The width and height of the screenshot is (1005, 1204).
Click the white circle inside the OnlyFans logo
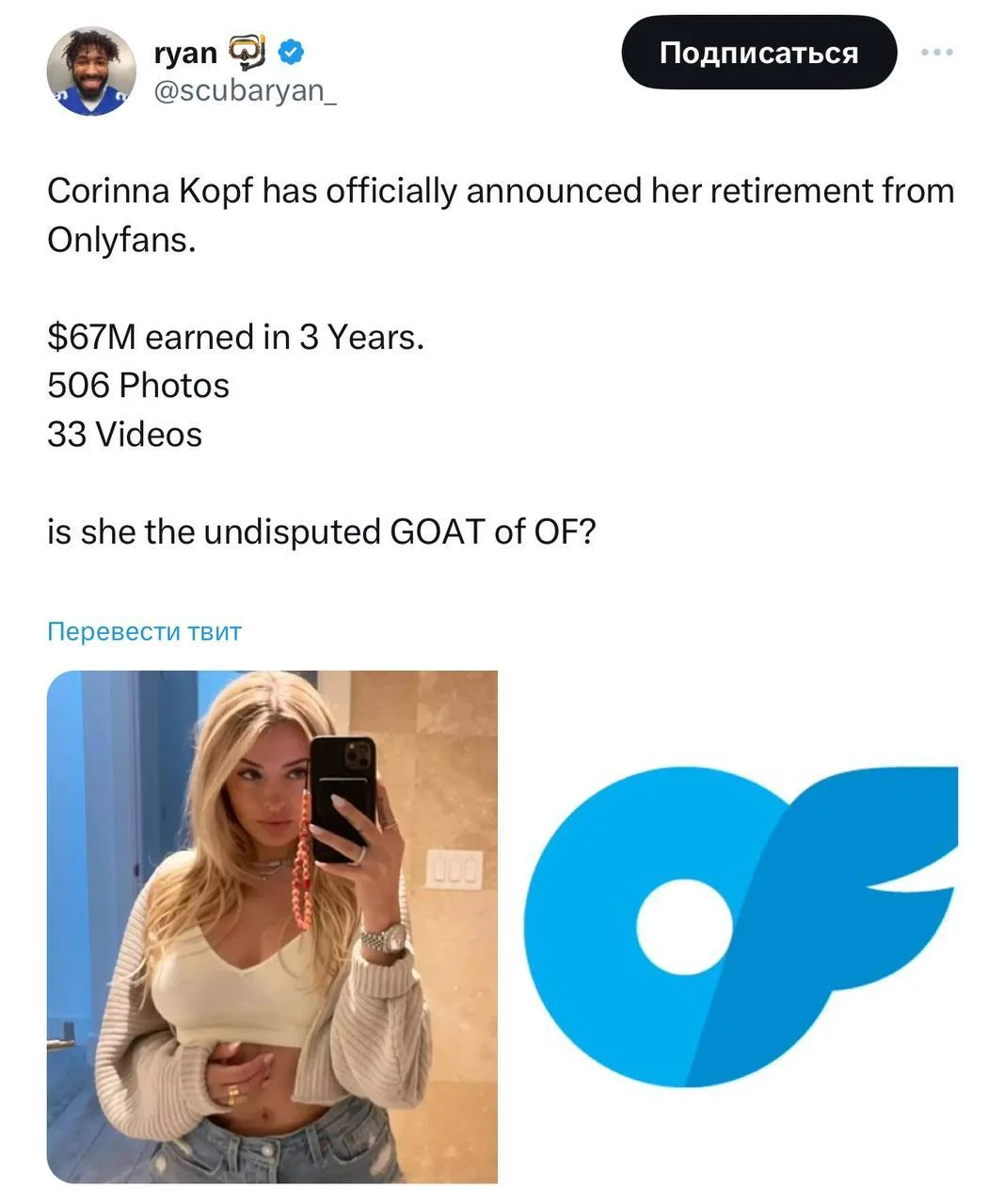(x=684, y=927)
